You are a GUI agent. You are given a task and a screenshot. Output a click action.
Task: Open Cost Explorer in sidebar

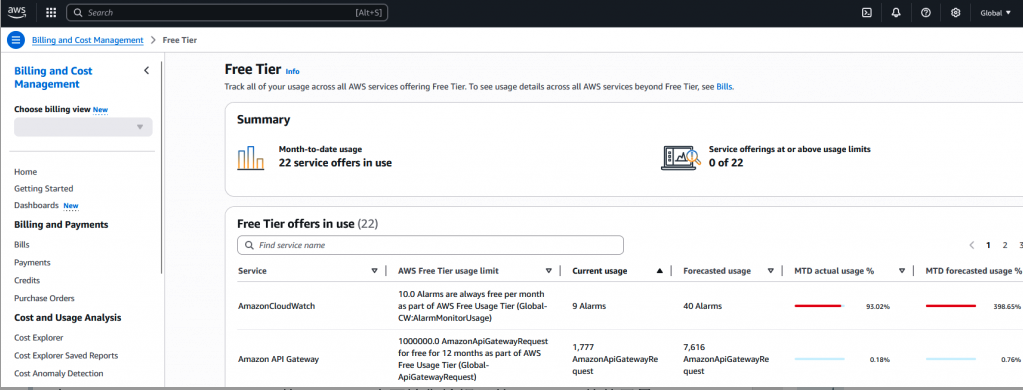(38, 338)
